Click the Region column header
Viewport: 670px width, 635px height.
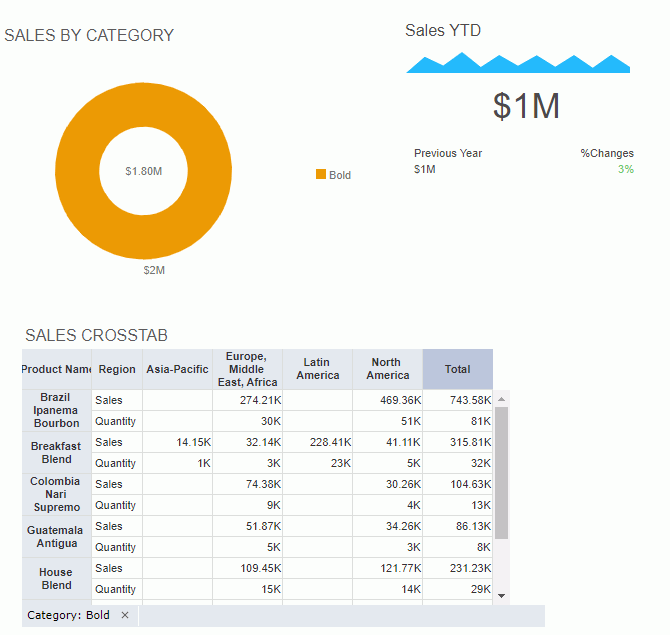point(117,369)
